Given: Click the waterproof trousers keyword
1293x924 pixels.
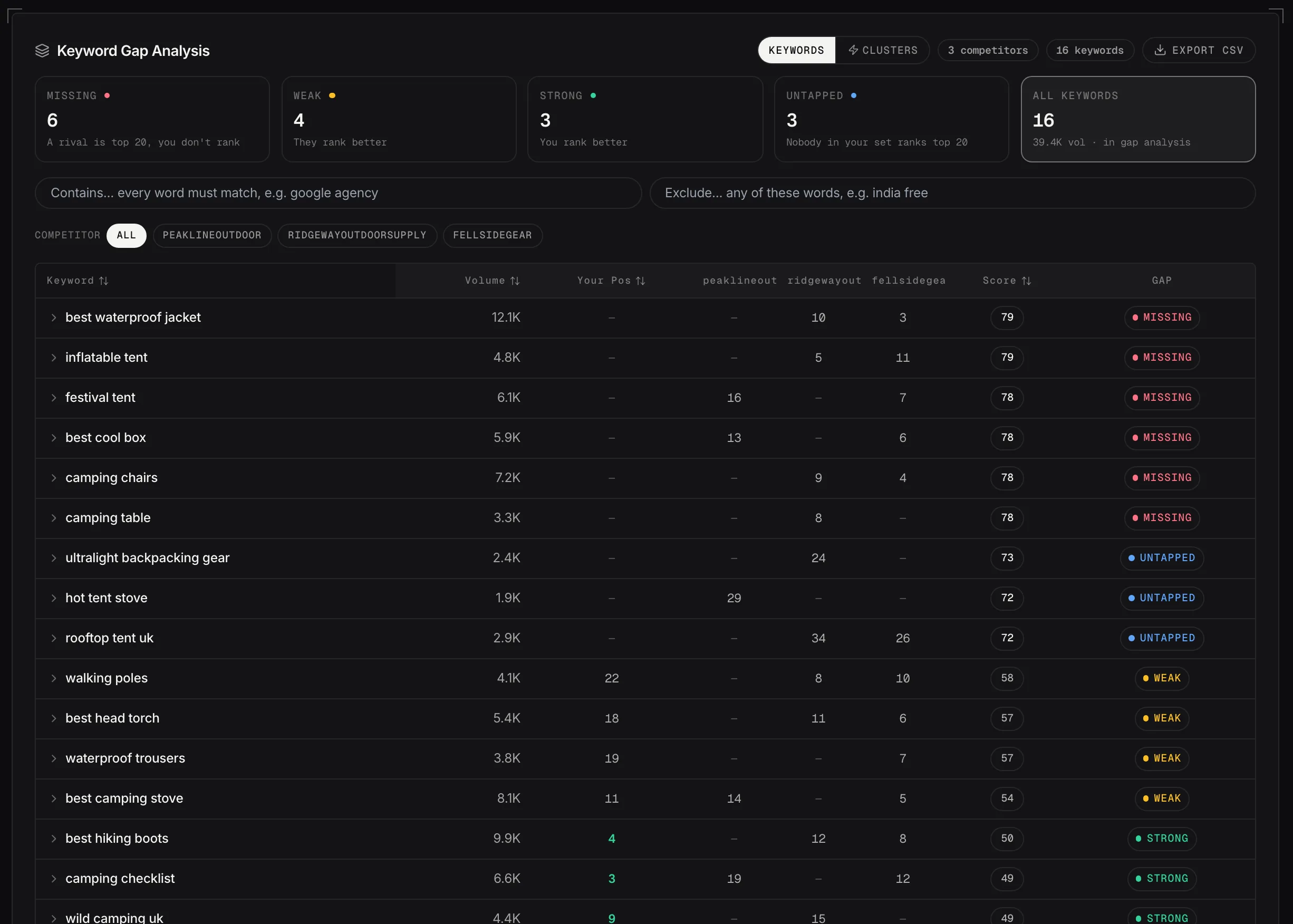Looking at the screenshot, I should (125, 758).
